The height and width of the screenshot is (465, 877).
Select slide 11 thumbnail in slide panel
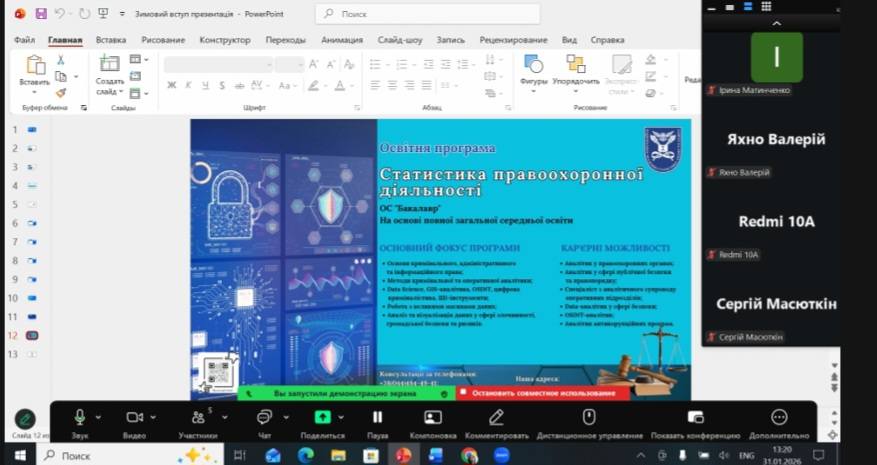click(31, 316)
